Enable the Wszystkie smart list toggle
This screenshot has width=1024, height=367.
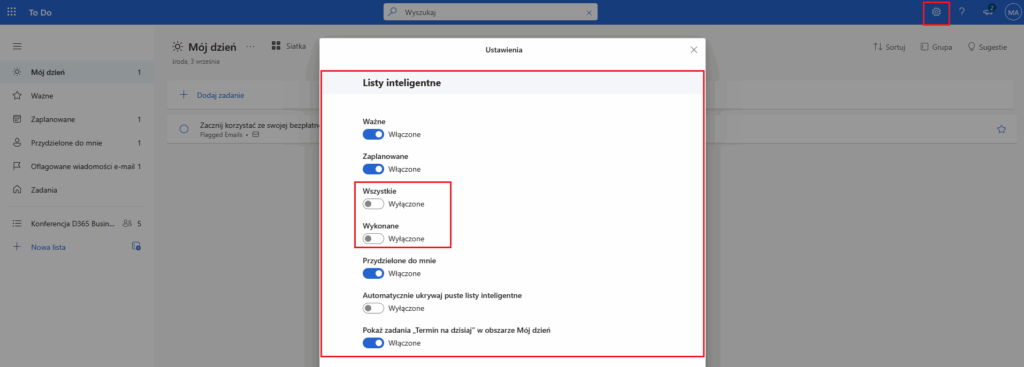374,204
